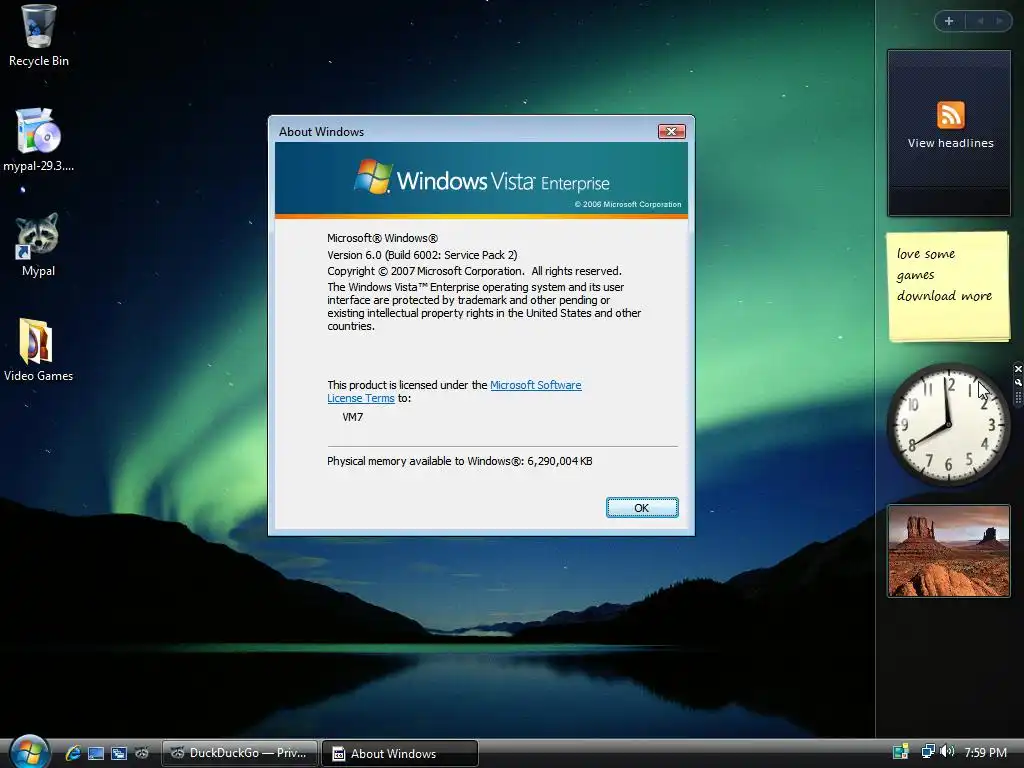Click the About Windows title bar text
The height and width of the screenshot is (768, 1024).
(x=321, y=131)
